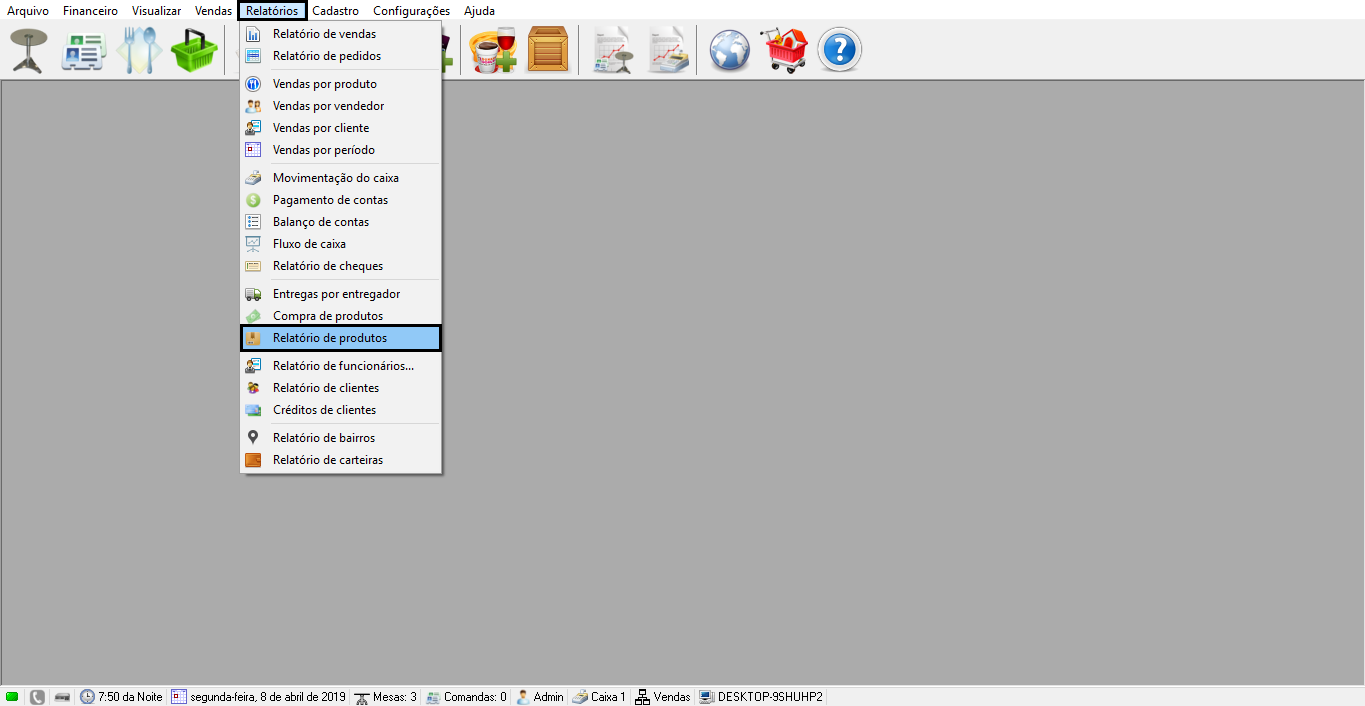Image resolution: width=1365 pixels, height=706 pixels.
Task: Select the green shopping basket icon
Action: (193, 50)
